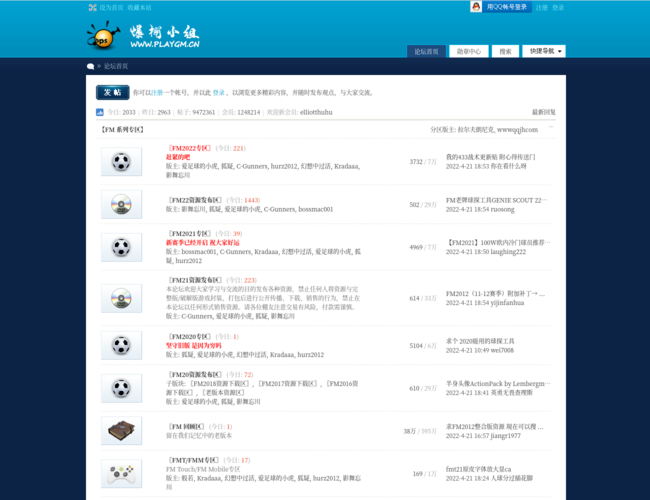650x500 pixels.
Task: Click section moderator wwwqqjhcom
Action: (x=517, y=130)
